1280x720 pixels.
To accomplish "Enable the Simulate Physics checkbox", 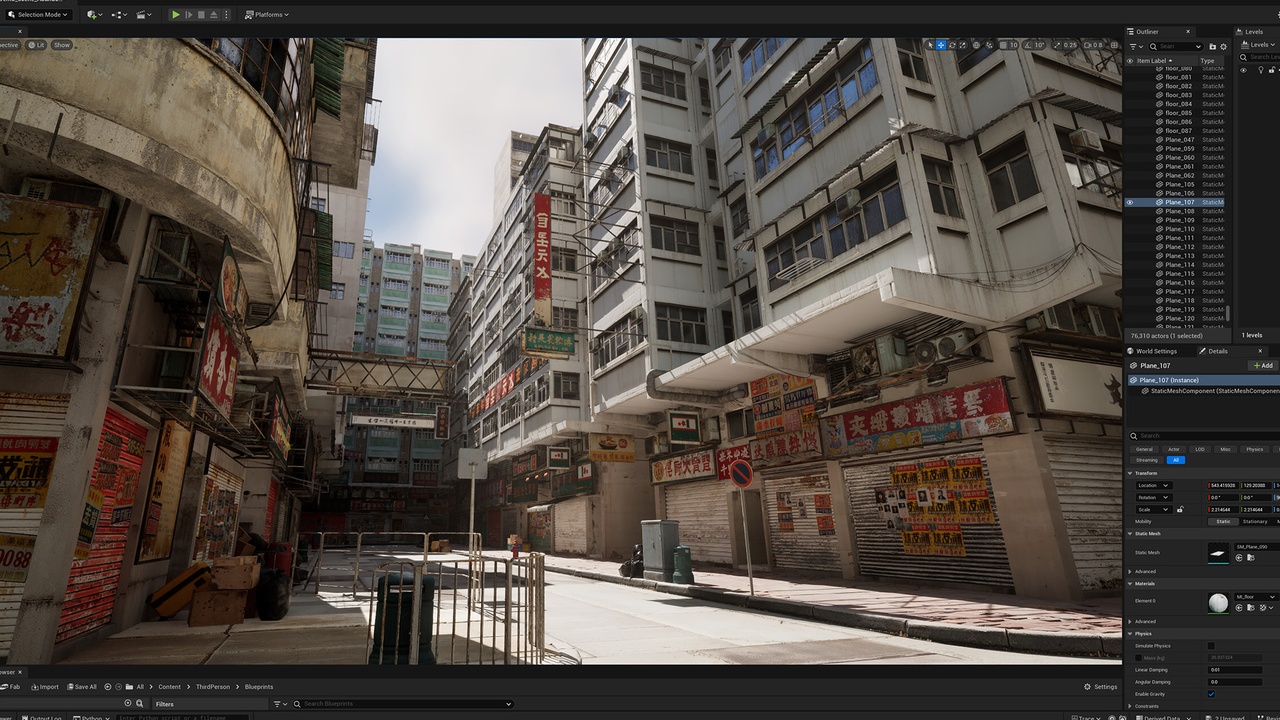I will point(1211,646).
